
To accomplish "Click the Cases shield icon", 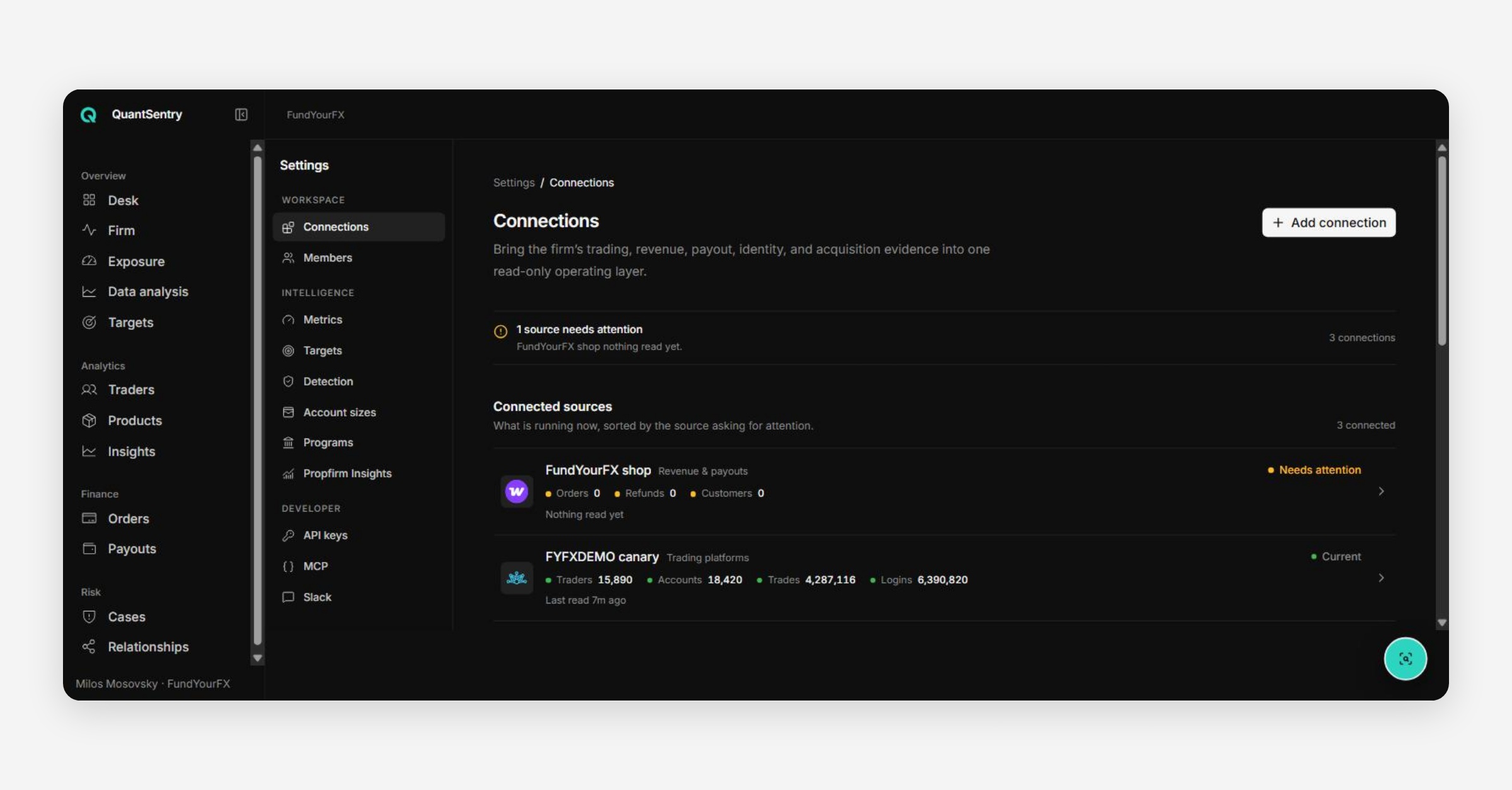I will click(89, 617).
